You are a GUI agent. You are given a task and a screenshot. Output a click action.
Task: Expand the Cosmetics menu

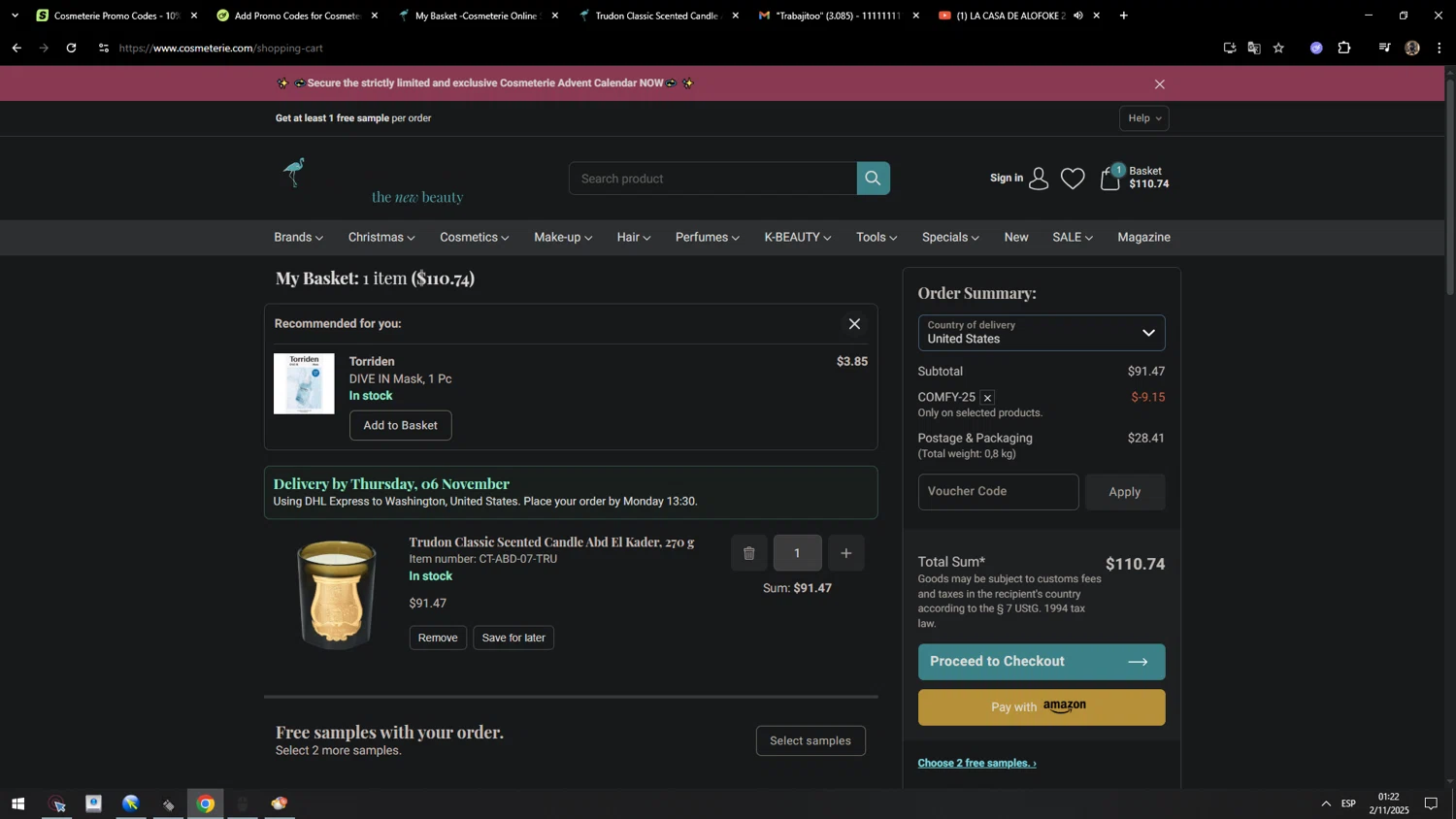pos(474,238)
